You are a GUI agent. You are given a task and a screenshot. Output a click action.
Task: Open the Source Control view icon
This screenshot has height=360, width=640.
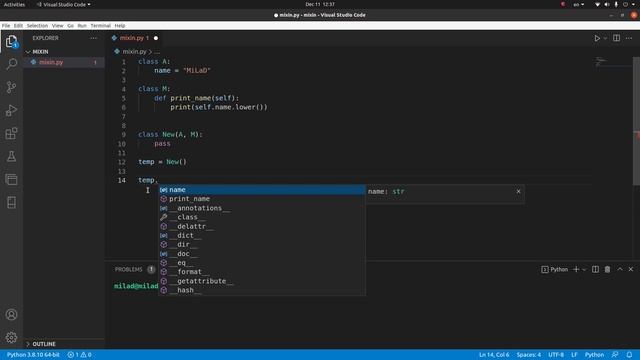11,87
